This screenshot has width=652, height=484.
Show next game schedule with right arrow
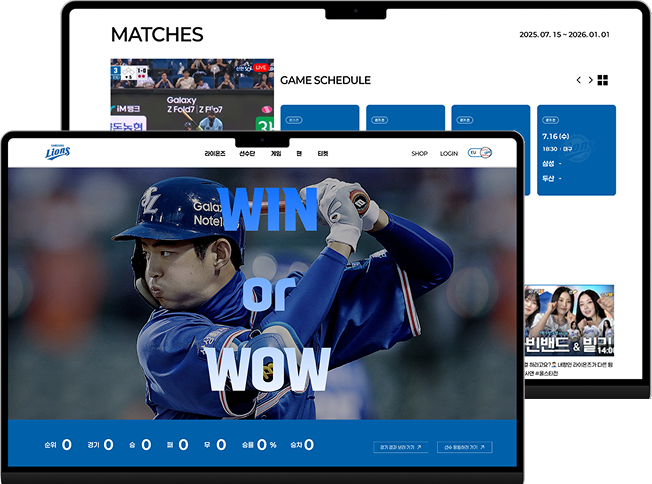[x=590, y=80]
